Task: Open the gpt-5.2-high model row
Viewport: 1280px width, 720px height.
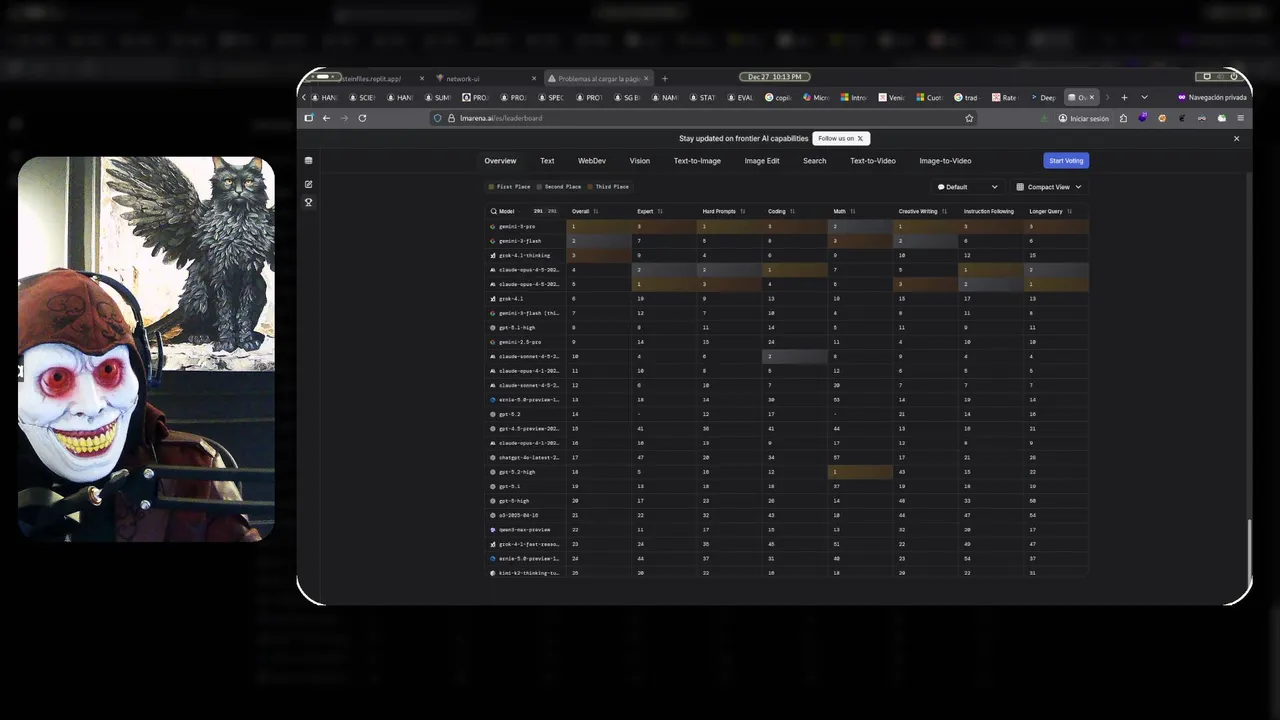Action: 788,472
